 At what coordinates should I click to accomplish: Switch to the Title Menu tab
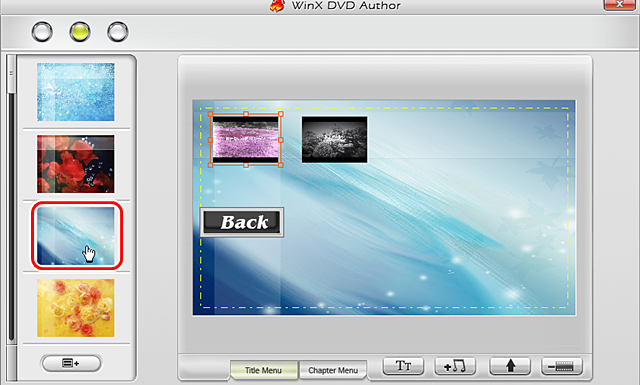[x=264, y=370]
